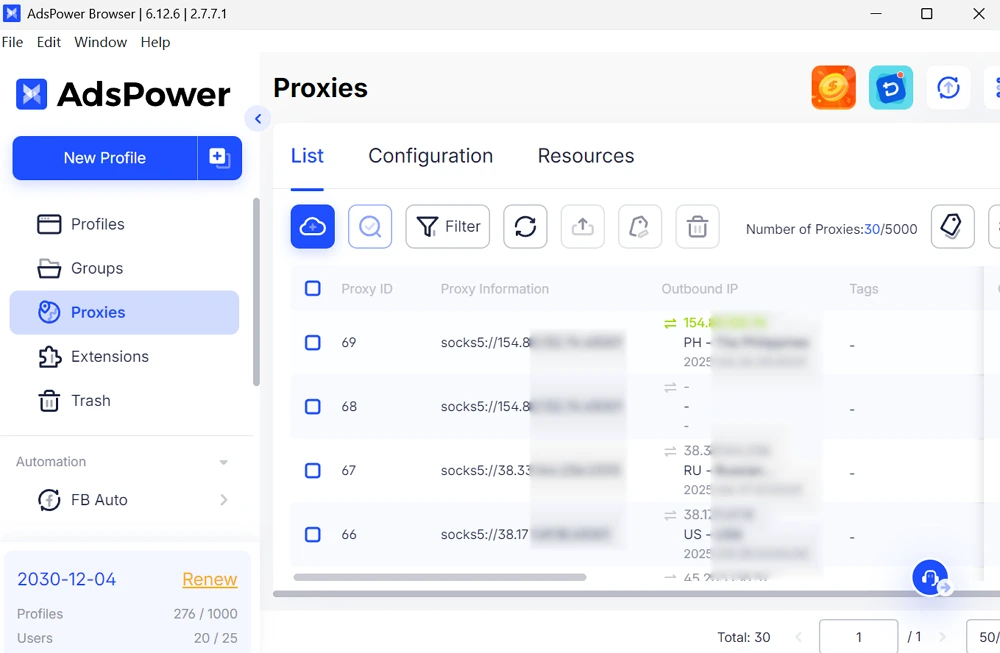1000x653 pixels.
Task: Click the New Profile button
Action: [x=105, y=158]
